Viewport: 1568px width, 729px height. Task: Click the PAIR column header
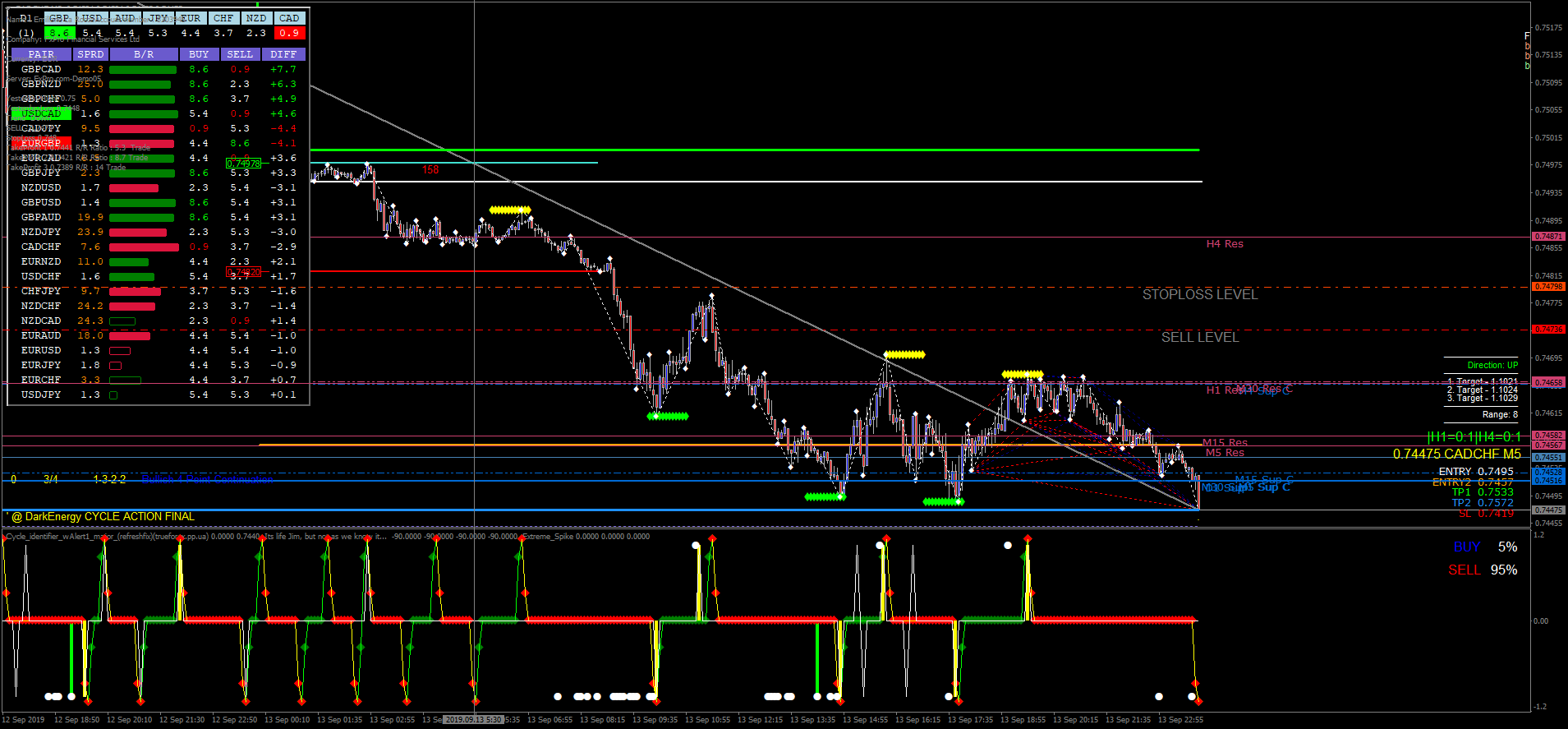[41, 54]
